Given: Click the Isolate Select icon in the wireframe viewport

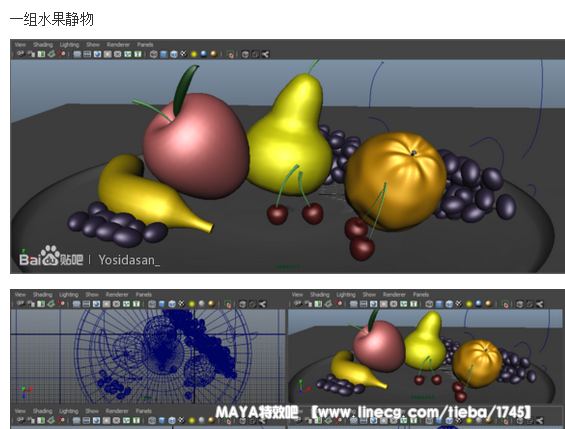Looking at the screenshot, I should pyautogui.click(x=227, y=304).
